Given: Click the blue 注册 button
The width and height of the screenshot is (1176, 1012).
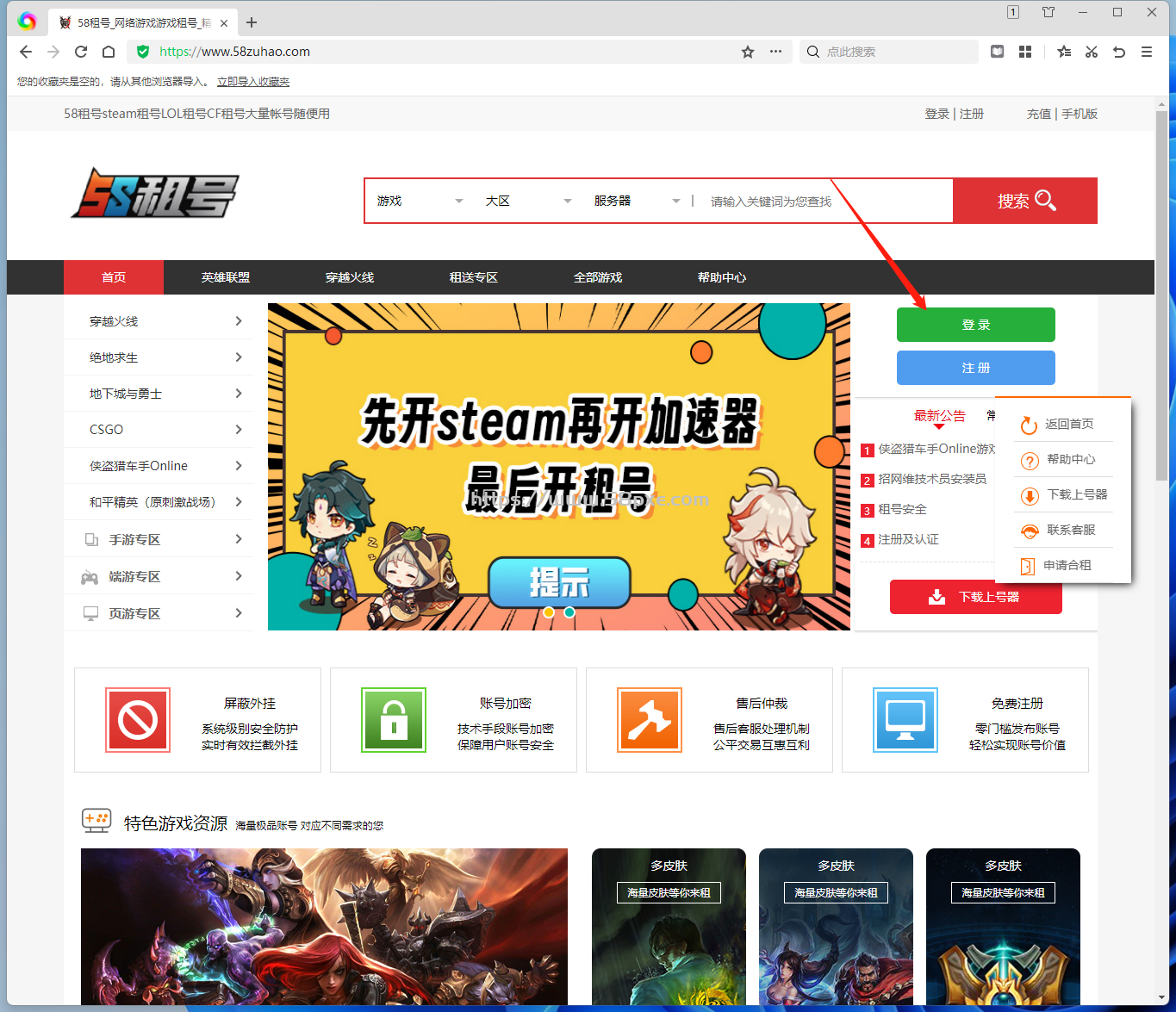Looking at the screenshot, I should click(976, 368).
